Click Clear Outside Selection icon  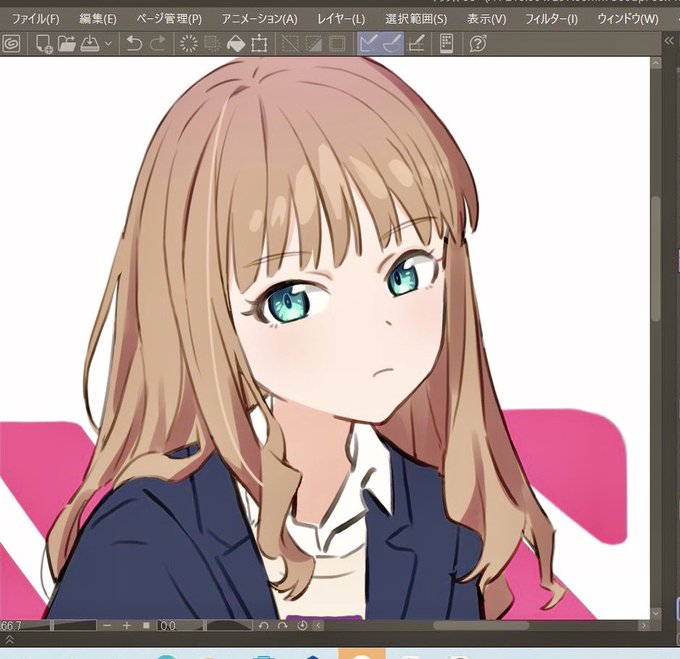212,44
